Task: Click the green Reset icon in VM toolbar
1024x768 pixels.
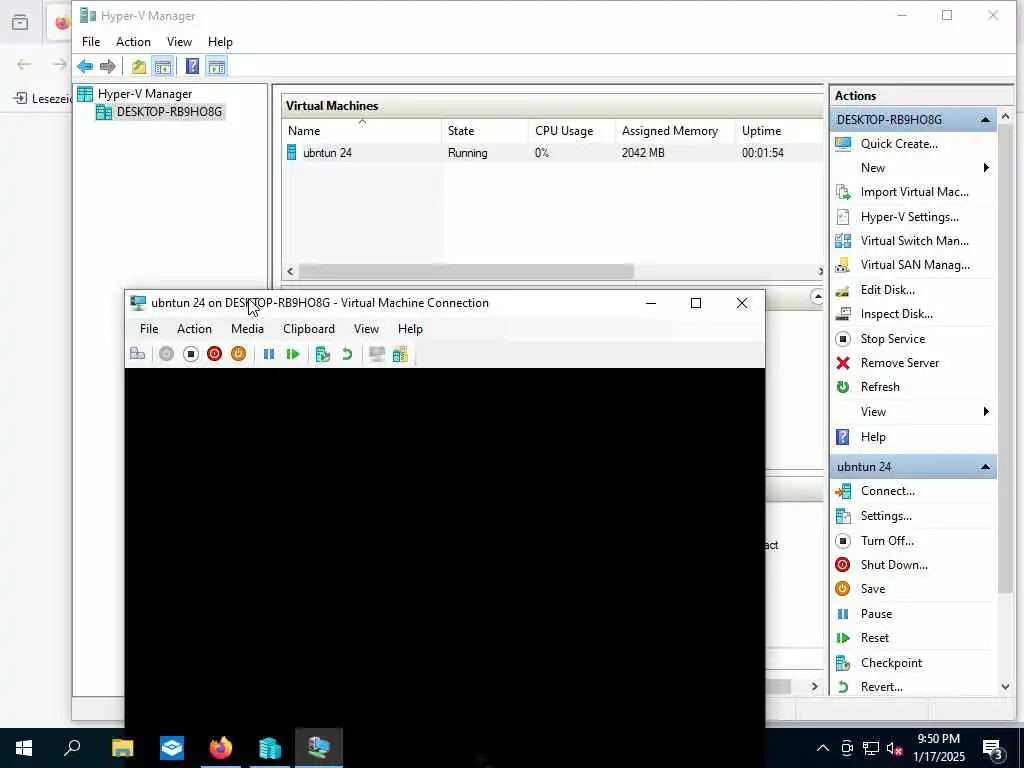Action: pyautogui.click(x=293, y=354)
